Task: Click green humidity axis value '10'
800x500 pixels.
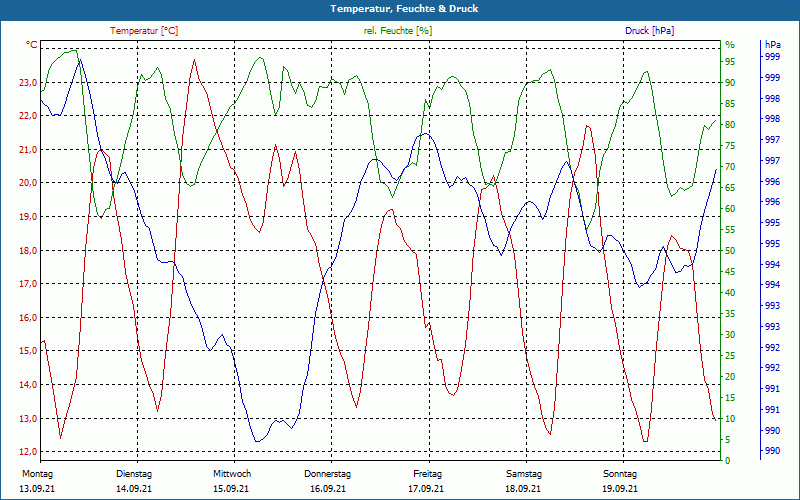Action: 730,418
